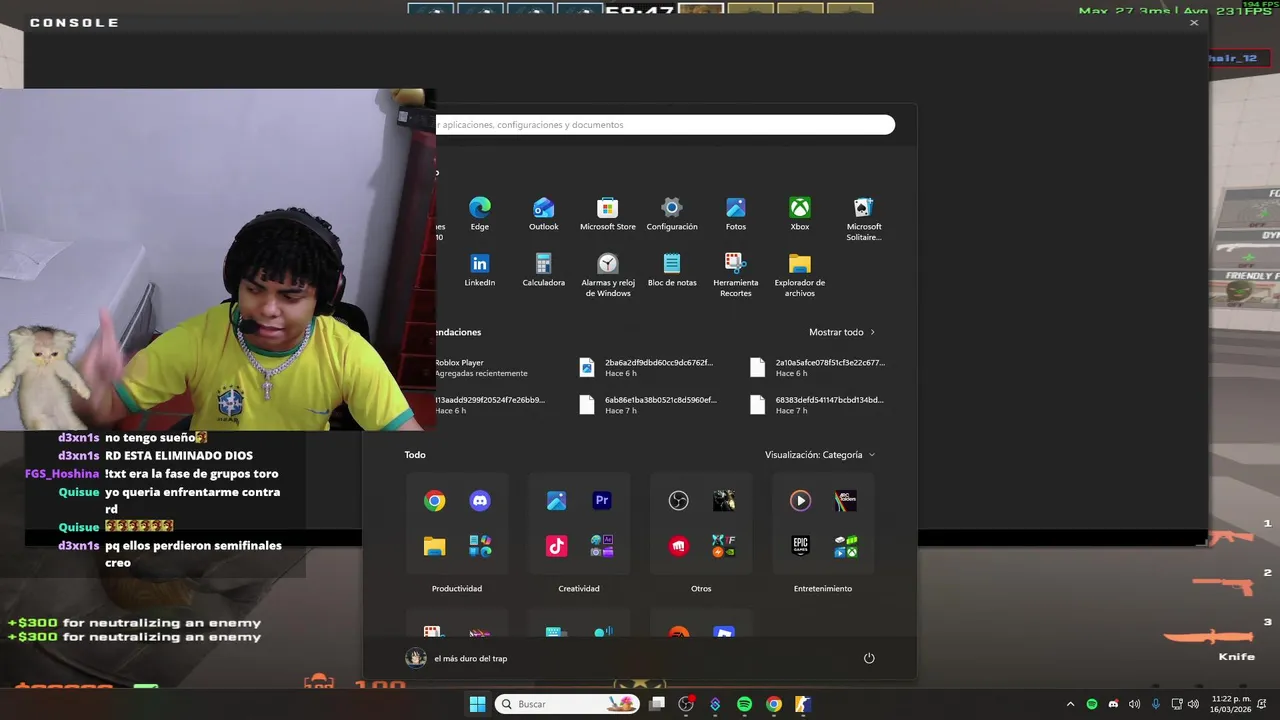Launch Outlook from Start menu
This screenshot has width=1280, height=720.
[x=544, y=214]
